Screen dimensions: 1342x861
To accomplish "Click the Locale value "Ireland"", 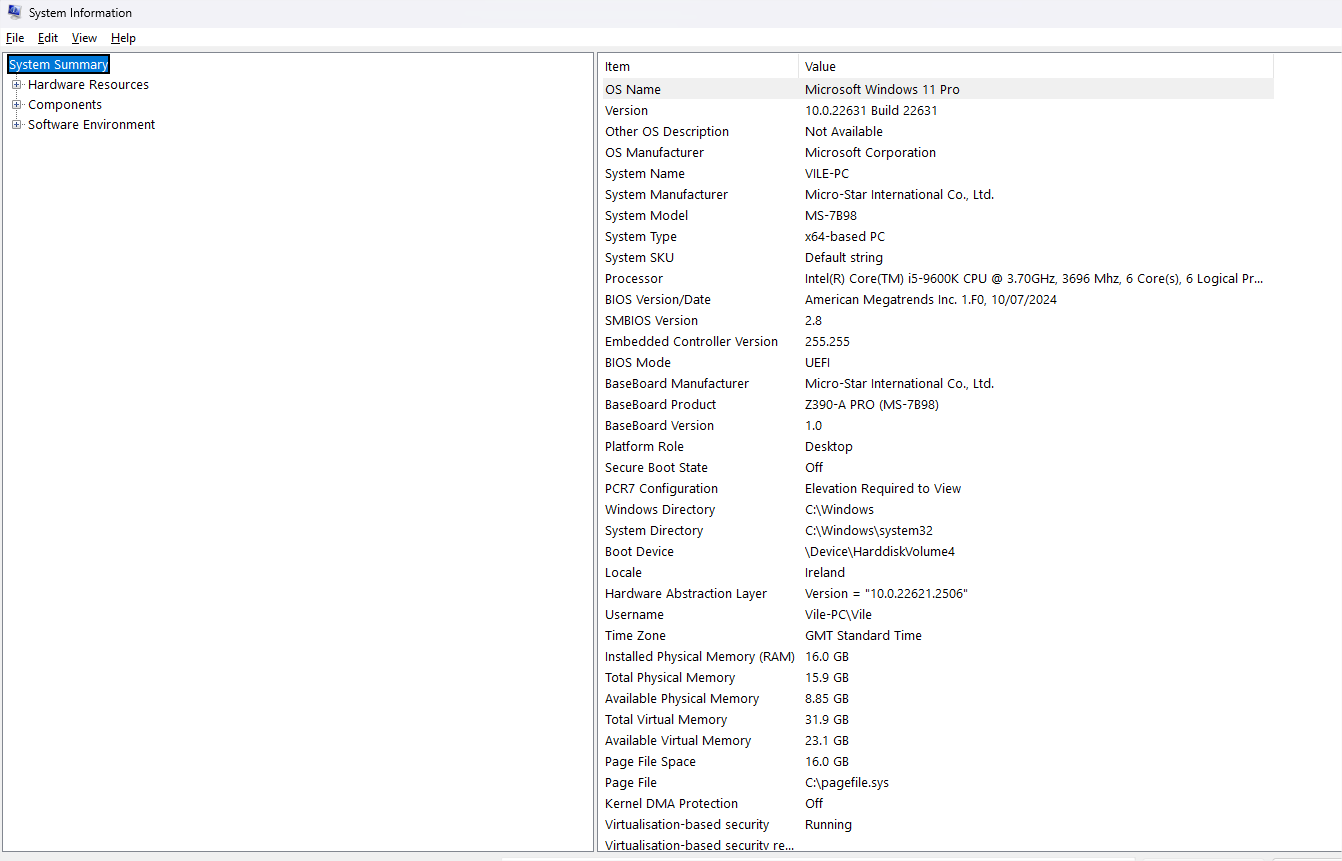I will [825, 573].
